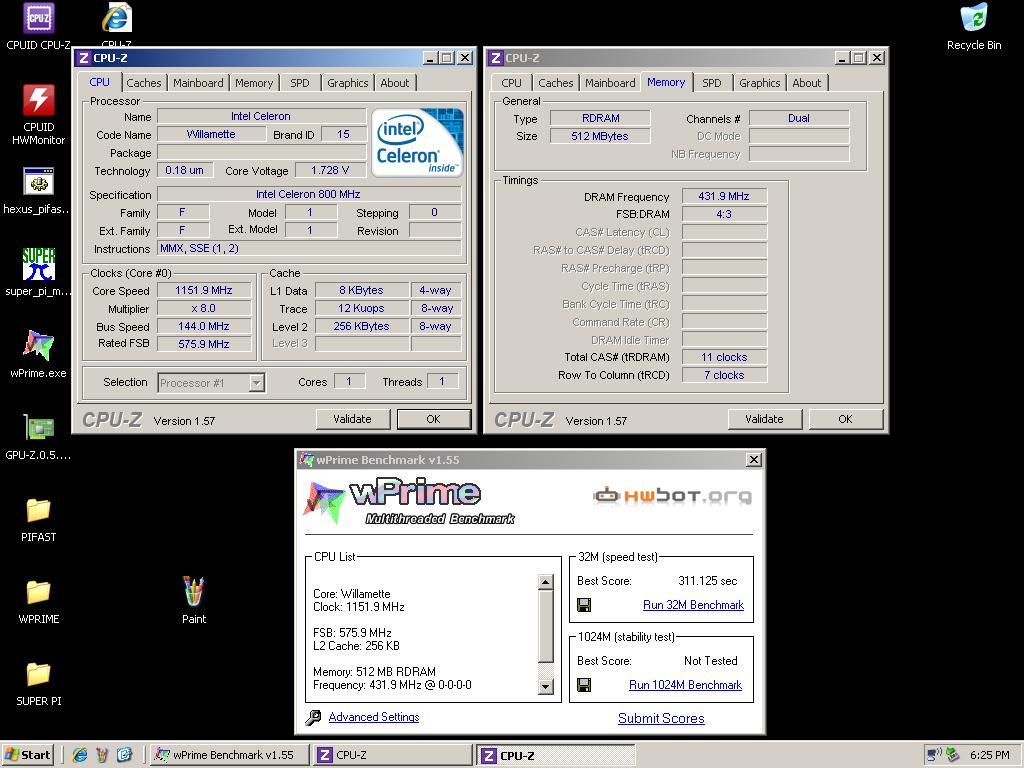Open SPD tab in right CPU-Z window
Viewport: 1024px width, 768px height.
click(712, 83)
